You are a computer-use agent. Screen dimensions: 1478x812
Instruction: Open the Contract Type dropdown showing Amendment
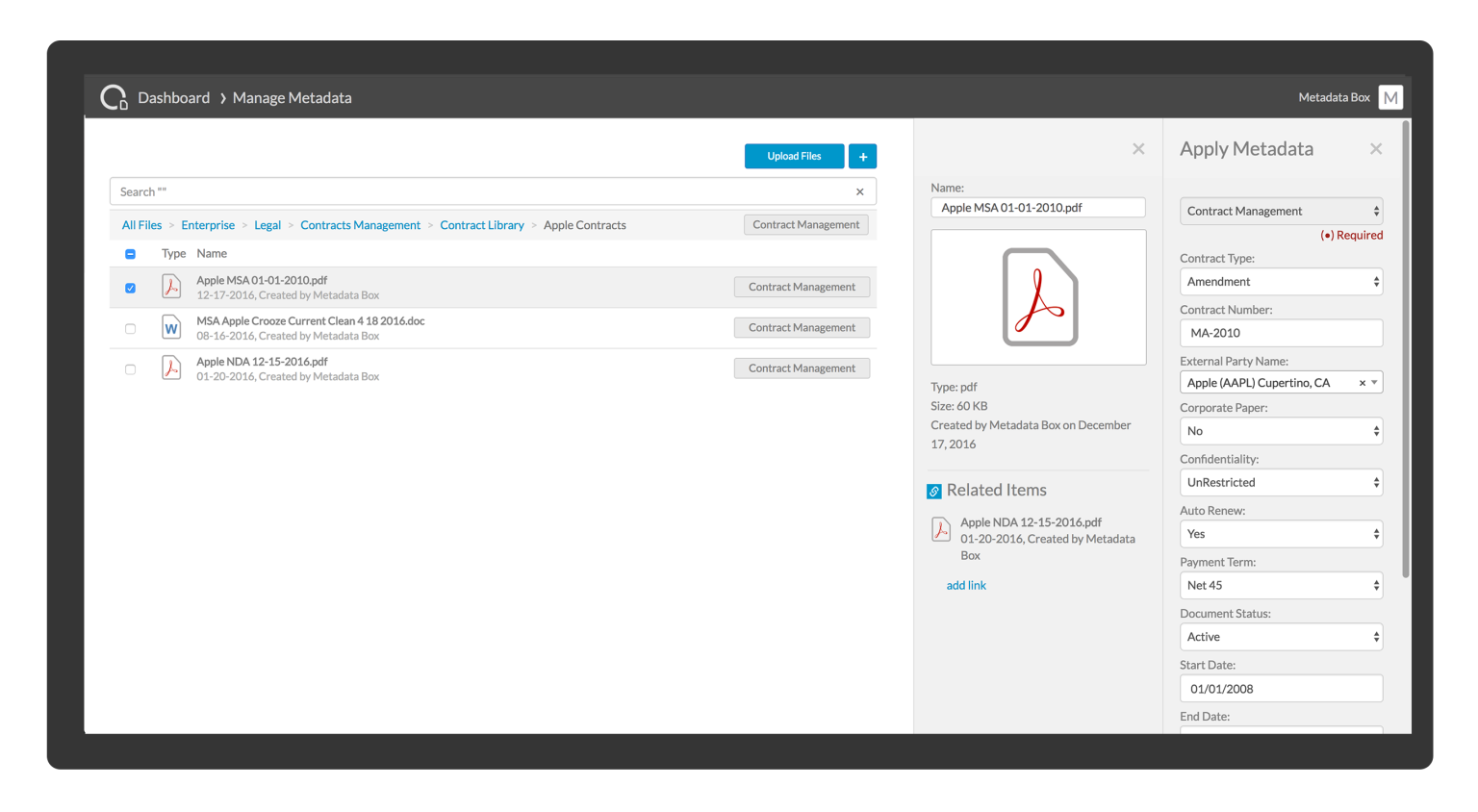click(1281, 281)
